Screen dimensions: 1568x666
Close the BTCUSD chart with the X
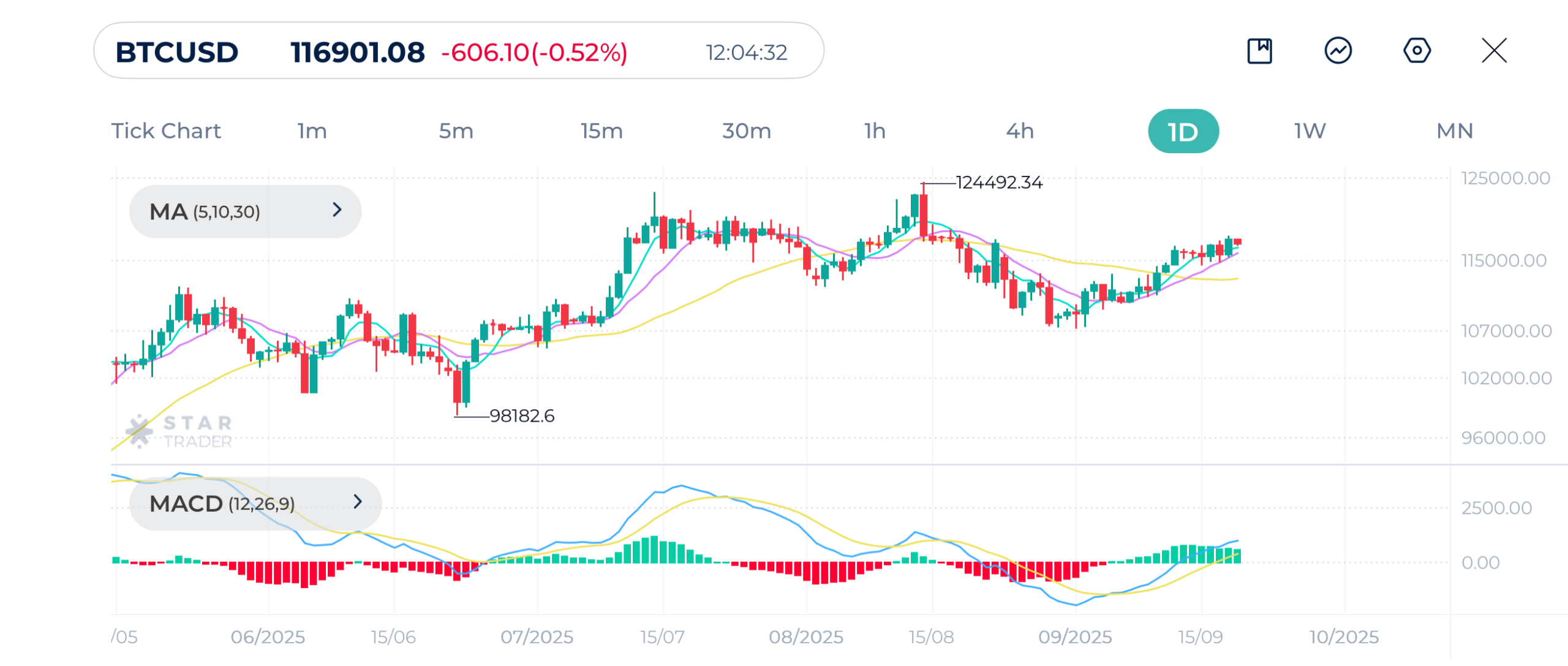[1494, 51]
